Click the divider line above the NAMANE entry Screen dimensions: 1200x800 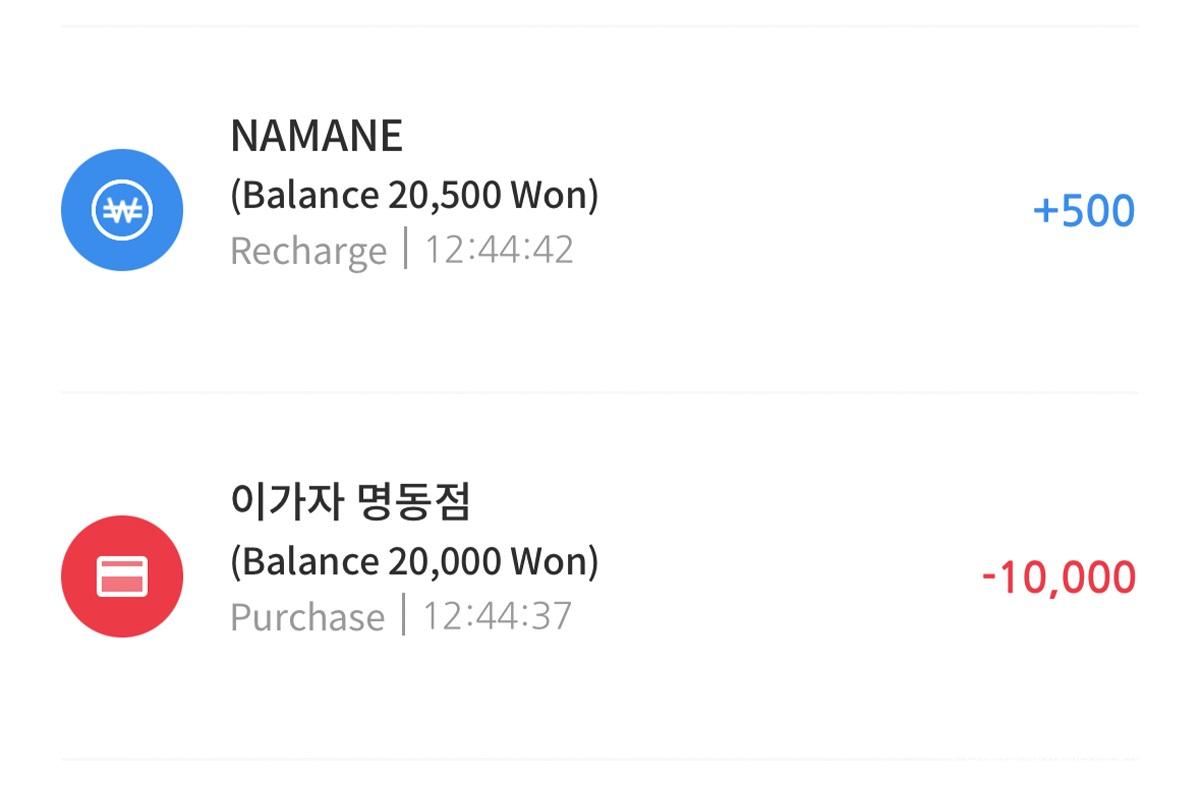(600, 27)
